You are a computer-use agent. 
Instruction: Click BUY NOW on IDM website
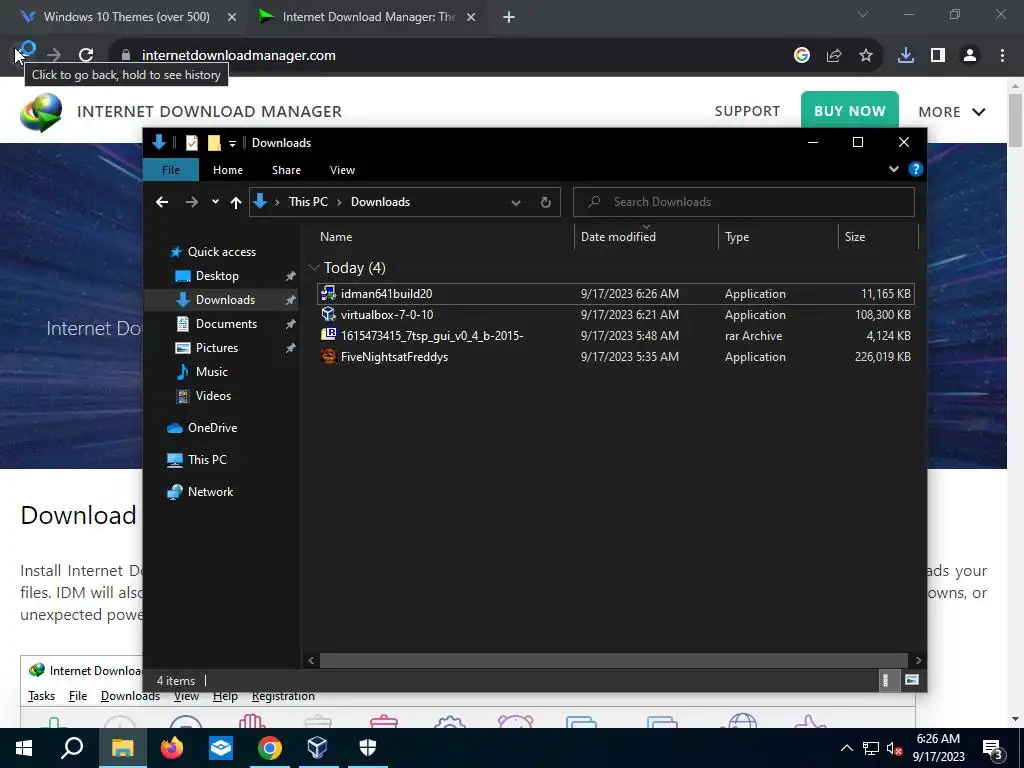pos(850,111)
